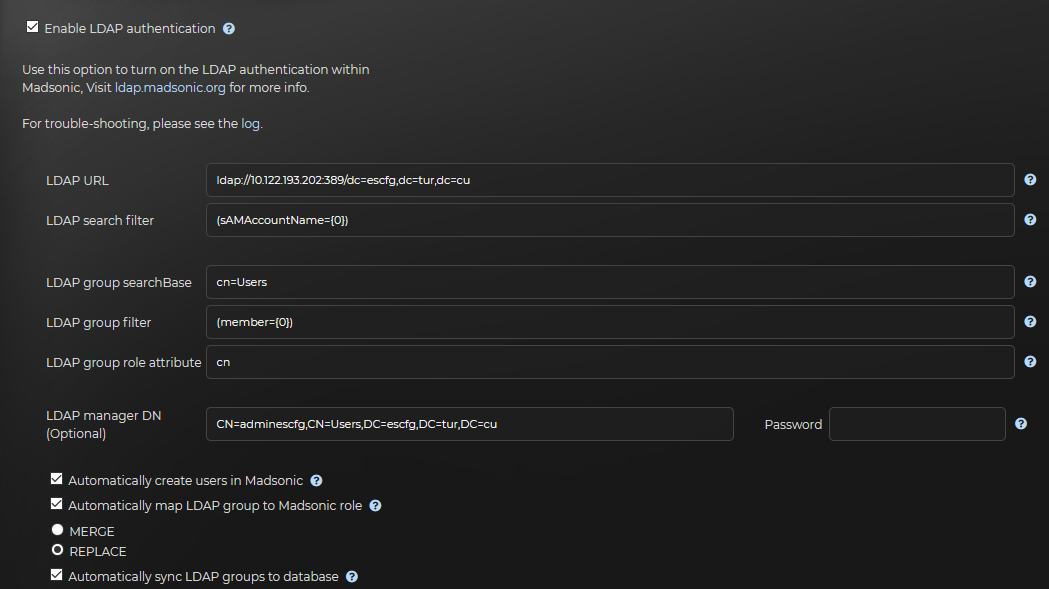Viewport: 1049px width, 589px height.
Task: Click help icon for group role attribute
Action: [1030, 361]
